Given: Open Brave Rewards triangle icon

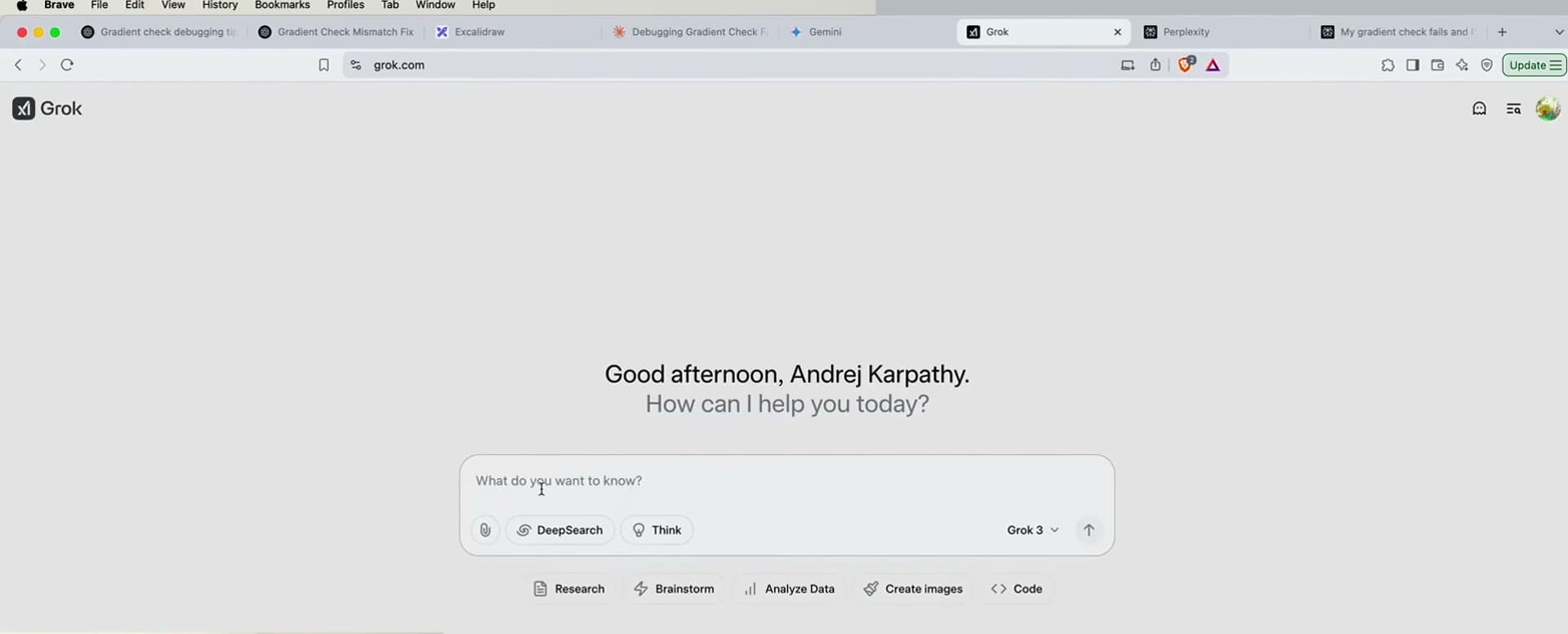Looking at the screenshot, I should (x=1213, y=65).
